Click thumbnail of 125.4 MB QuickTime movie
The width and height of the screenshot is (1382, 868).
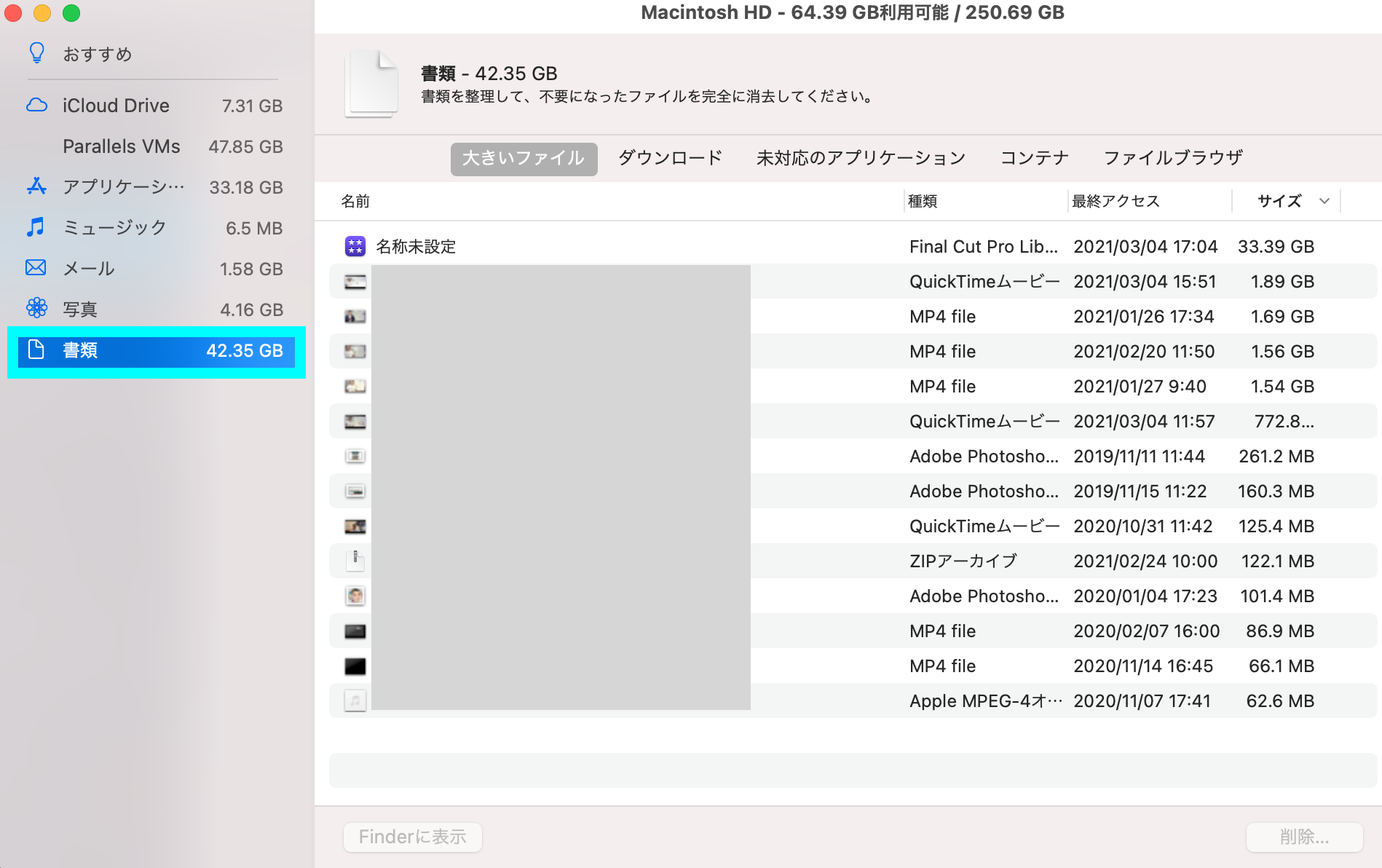355,526
